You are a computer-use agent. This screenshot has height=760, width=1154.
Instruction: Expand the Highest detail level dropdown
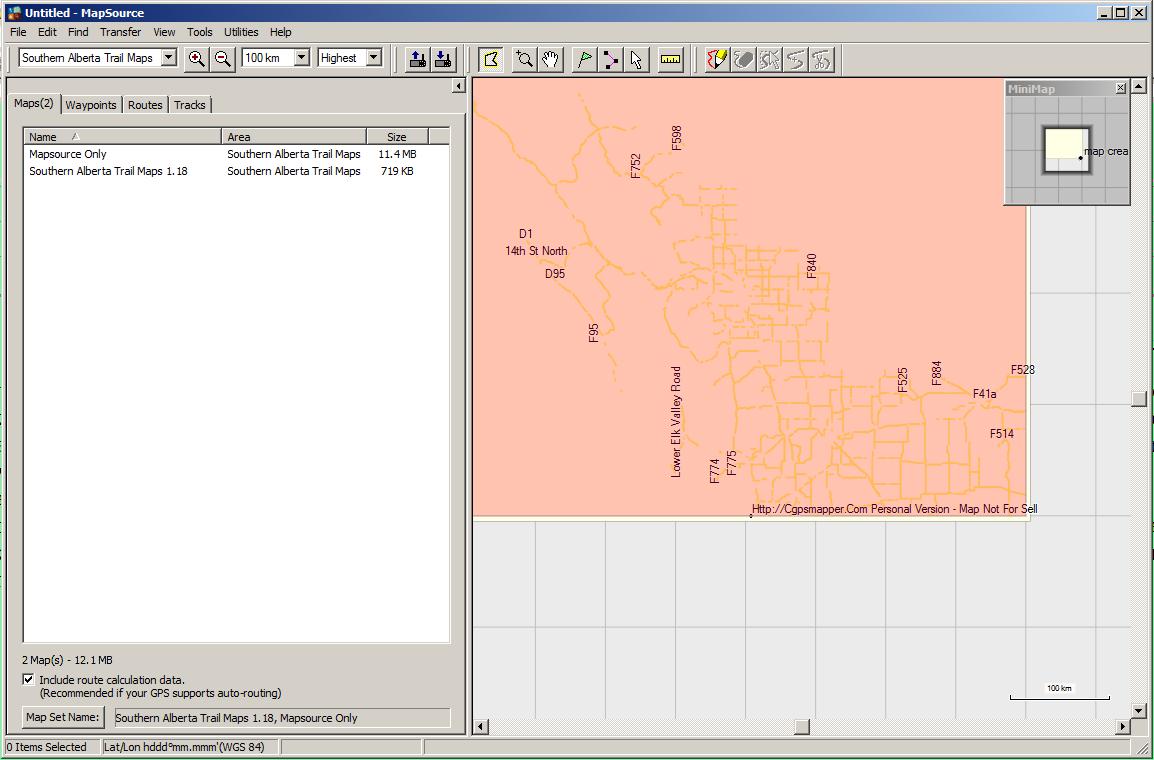coord(374,58)
